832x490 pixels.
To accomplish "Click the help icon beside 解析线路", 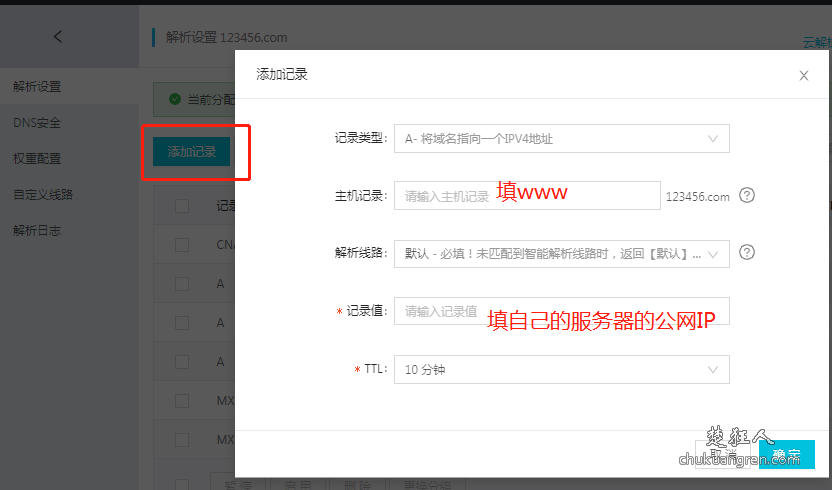I will (746, 253).
